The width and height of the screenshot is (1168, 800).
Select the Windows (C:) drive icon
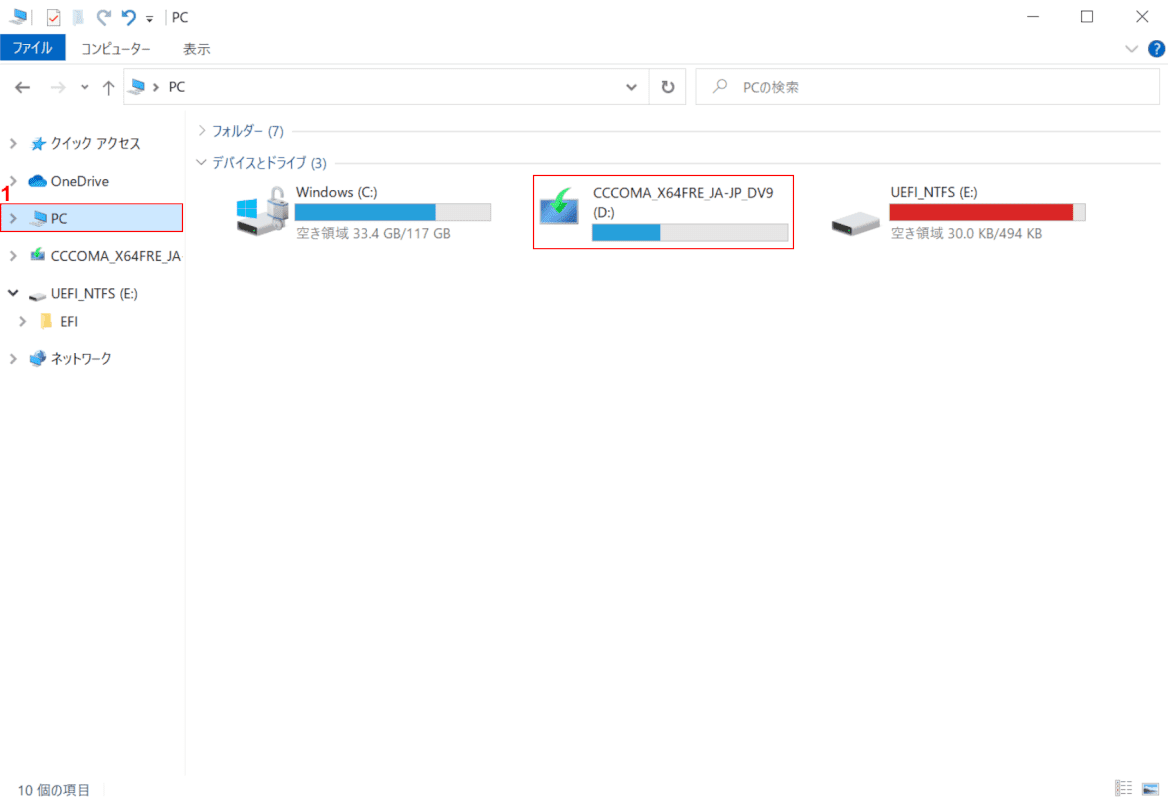(x=262, y=211)
